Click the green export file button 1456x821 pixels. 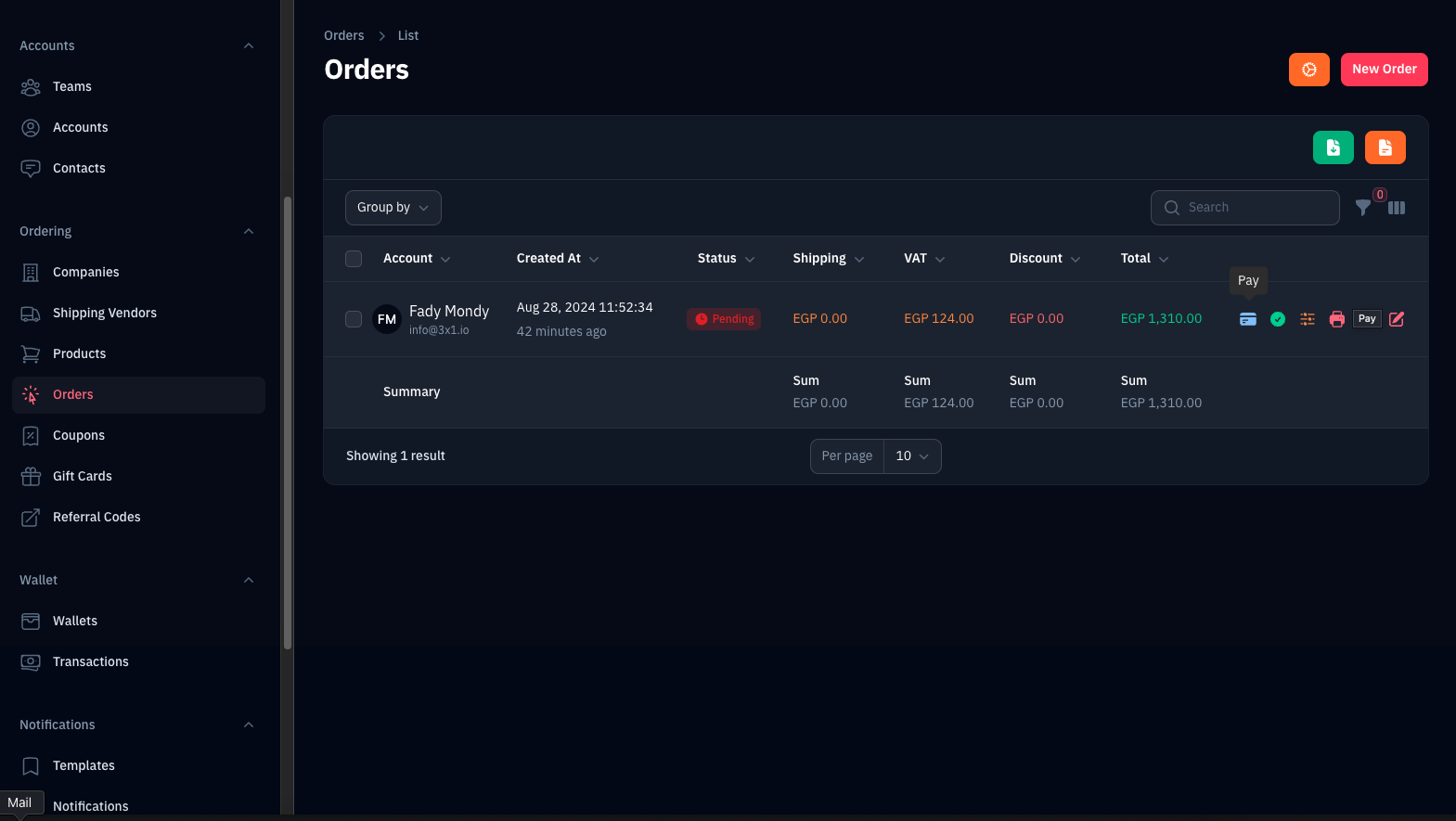click(x=1333, y=148)
